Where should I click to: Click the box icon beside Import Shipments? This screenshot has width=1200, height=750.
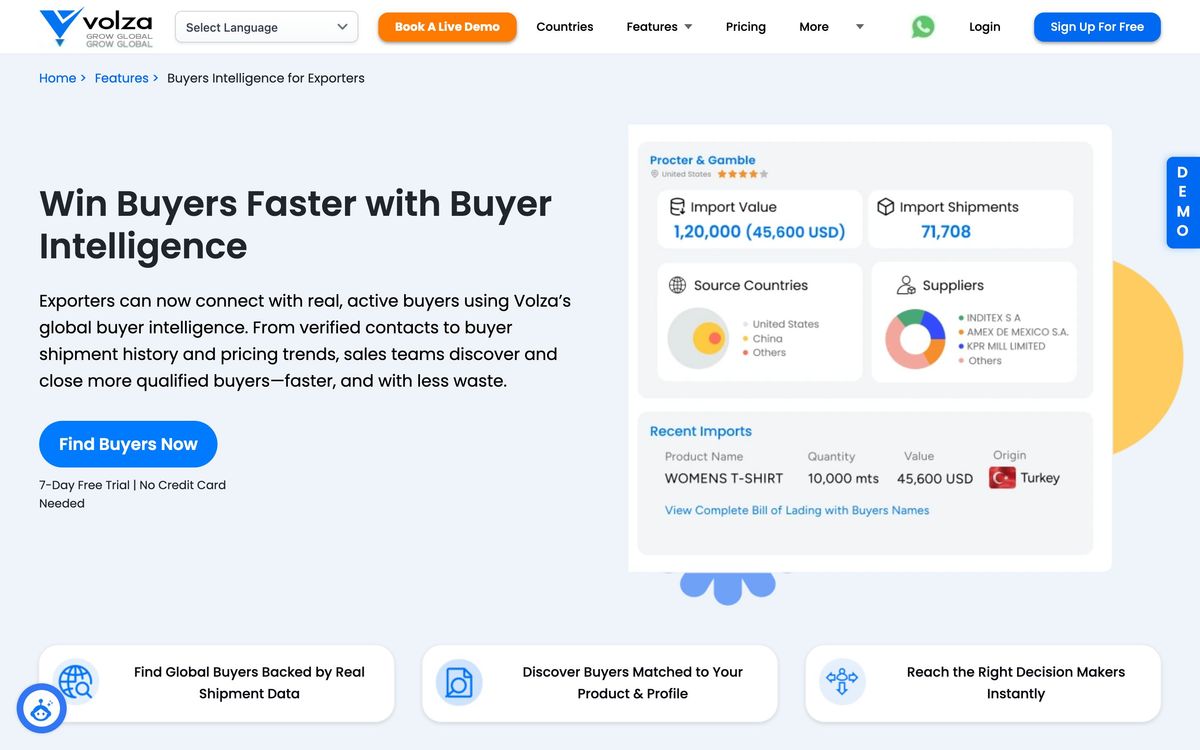pyautogui.click(x=885, y=207)
